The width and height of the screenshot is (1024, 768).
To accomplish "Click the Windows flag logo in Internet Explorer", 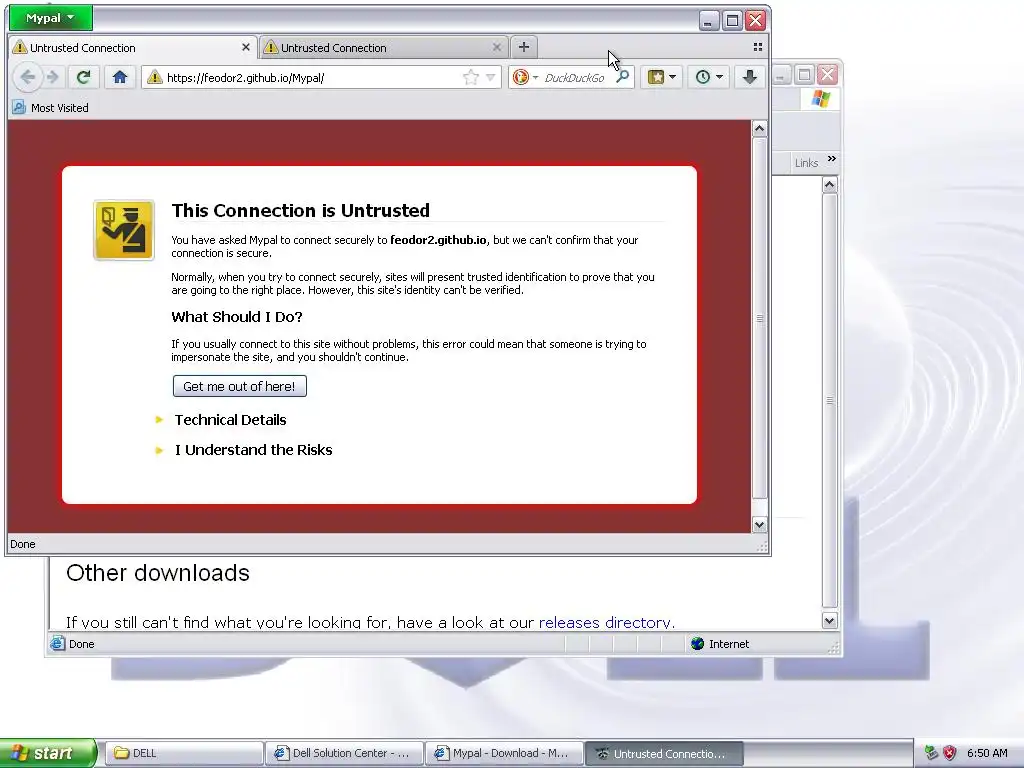I will click(x=820, y=99).
